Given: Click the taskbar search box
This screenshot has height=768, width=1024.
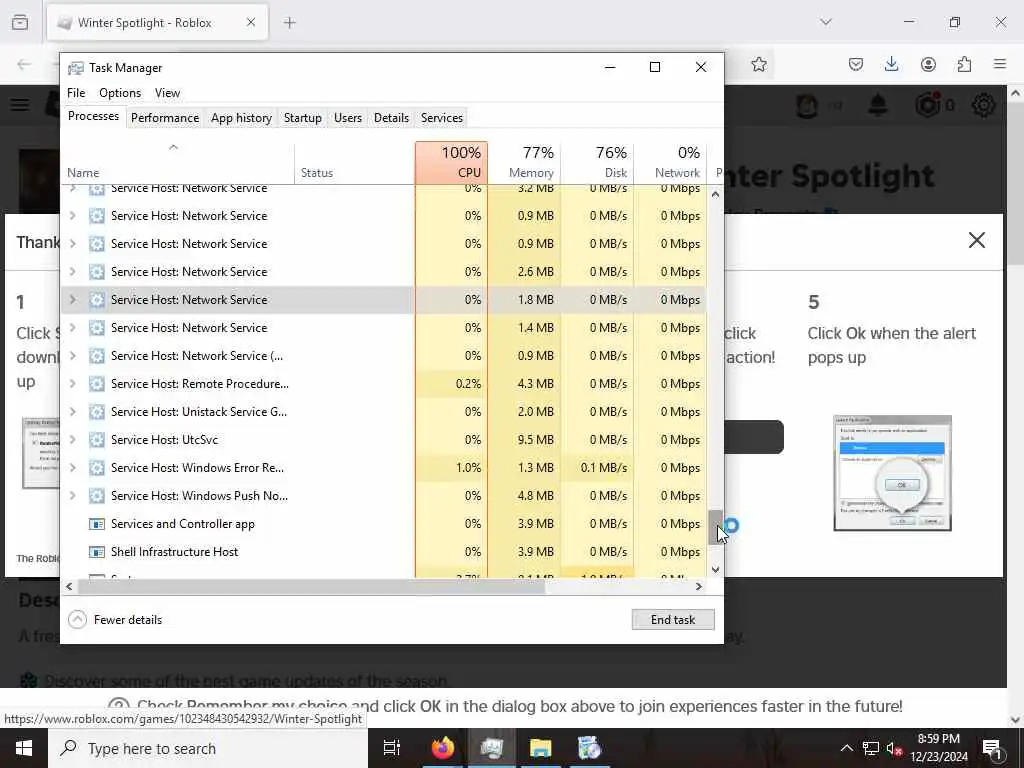Looking at the screenshot, I should click(x=208, y=748).
